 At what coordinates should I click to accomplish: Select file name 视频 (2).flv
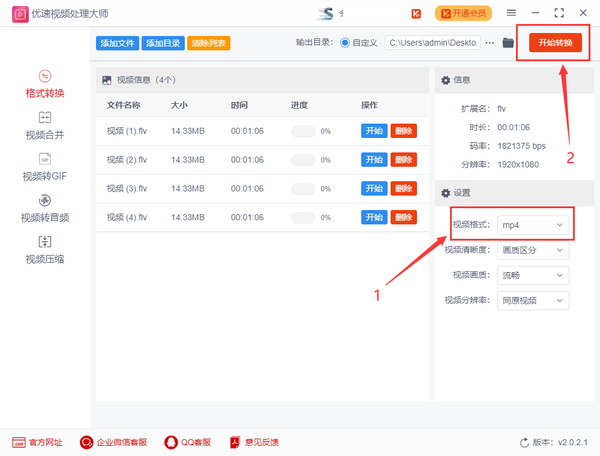[127, 160]
